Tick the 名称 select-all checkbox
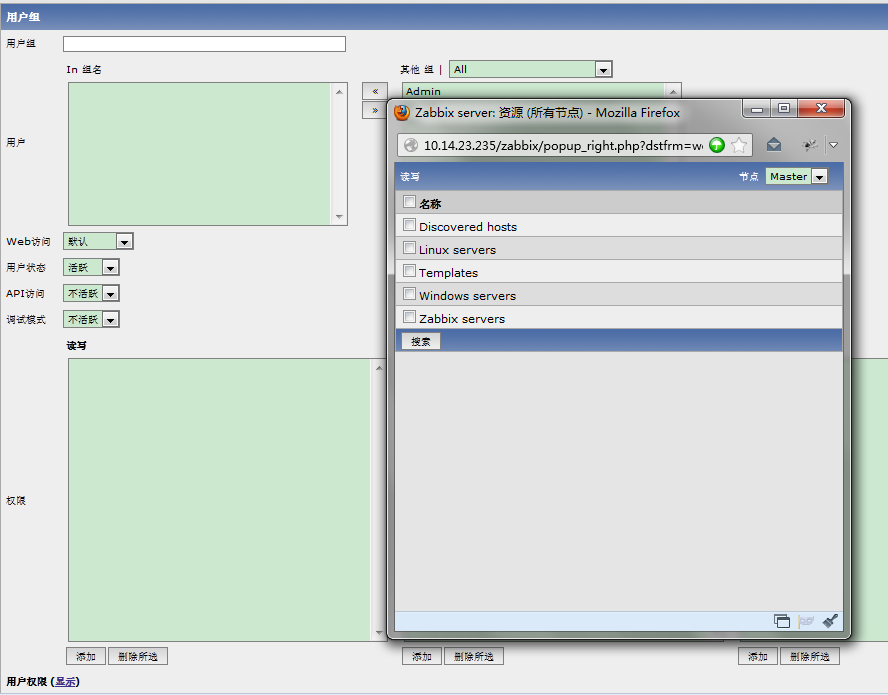This screenshot has width=888, height=695. [409, 202]
